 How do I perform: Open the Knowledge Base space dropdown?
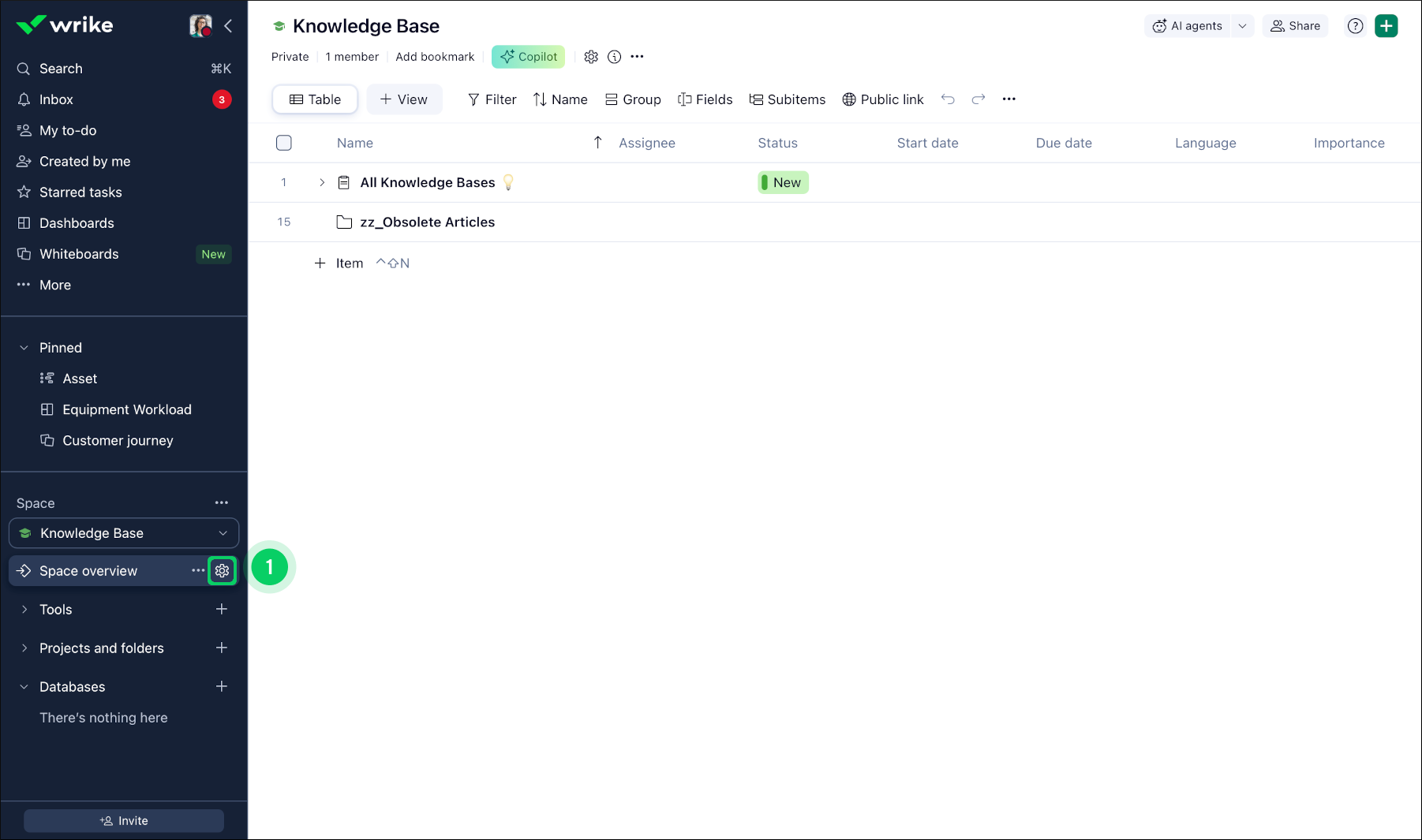[124, 533]
